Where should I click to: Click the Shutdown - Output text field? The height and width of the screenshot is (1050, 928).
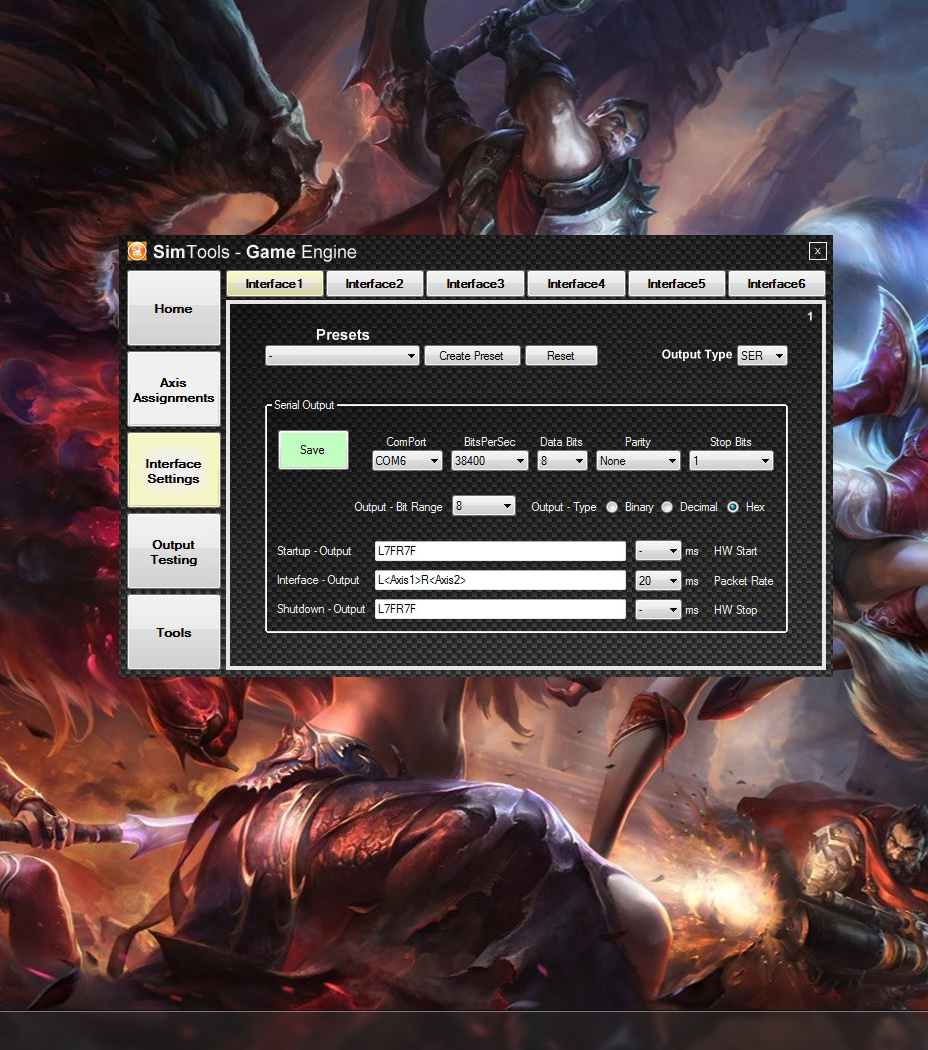tap(500, 609)
